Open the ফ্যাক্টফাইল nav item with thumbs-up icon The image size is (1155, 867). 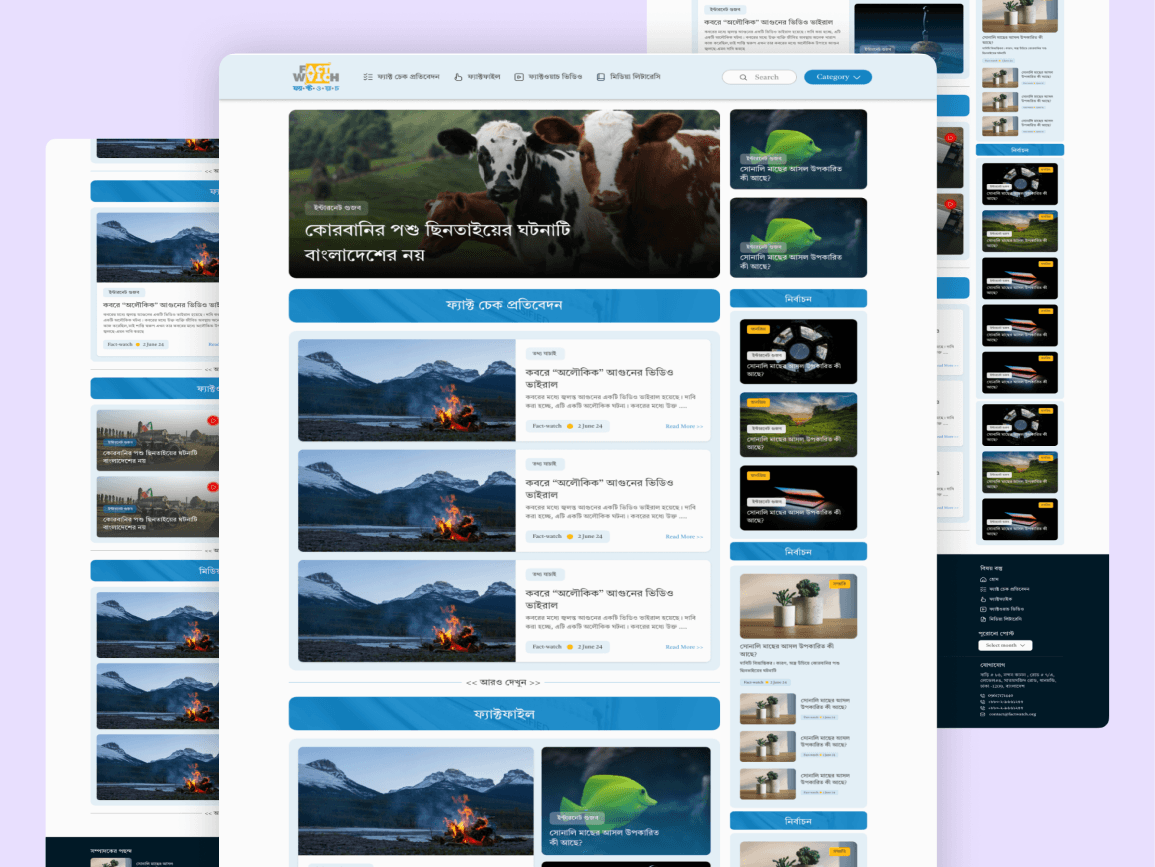tap(477, 77)
